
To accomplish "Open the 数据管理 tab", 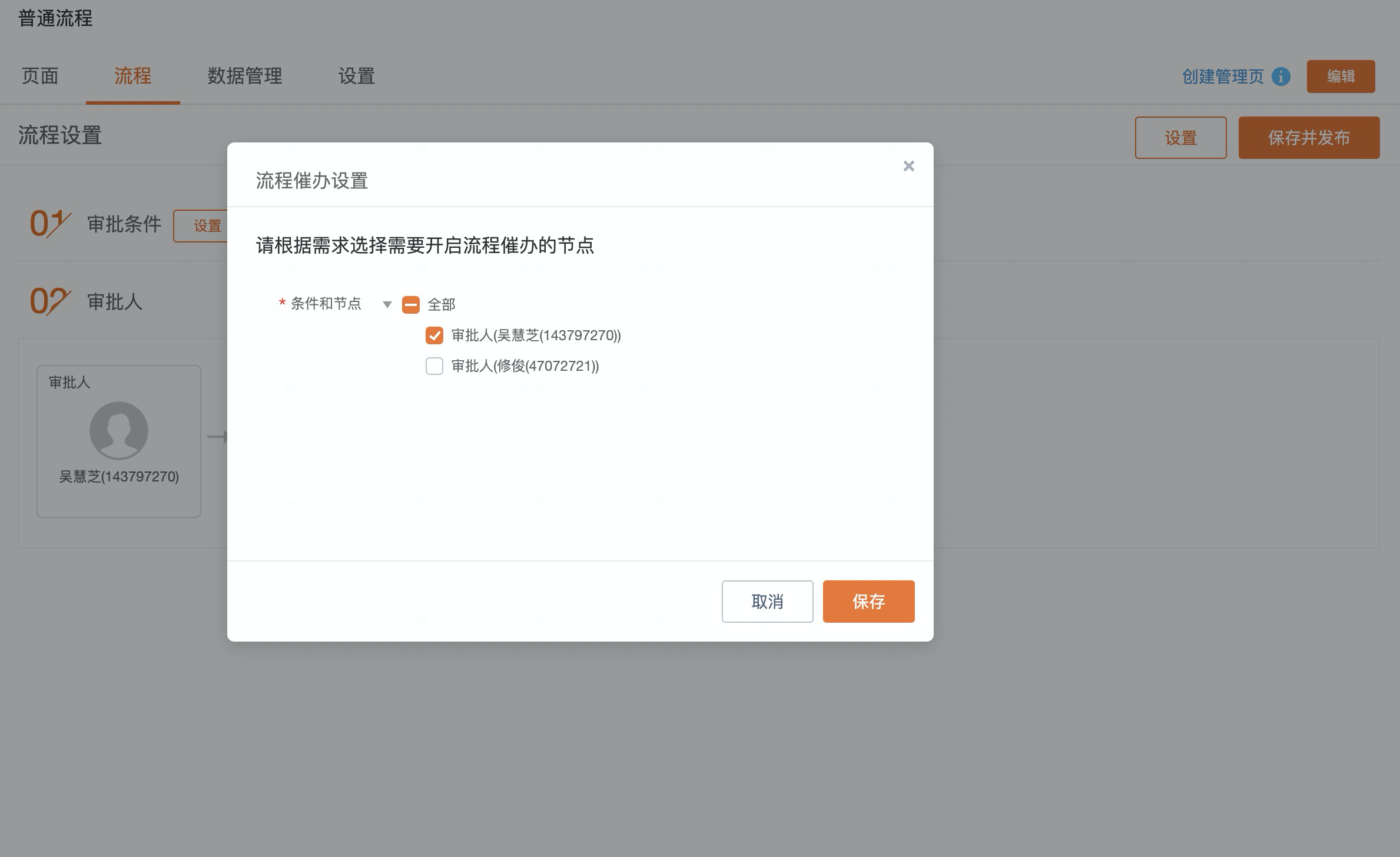I will pyautogui.click(x=244, y=76).
